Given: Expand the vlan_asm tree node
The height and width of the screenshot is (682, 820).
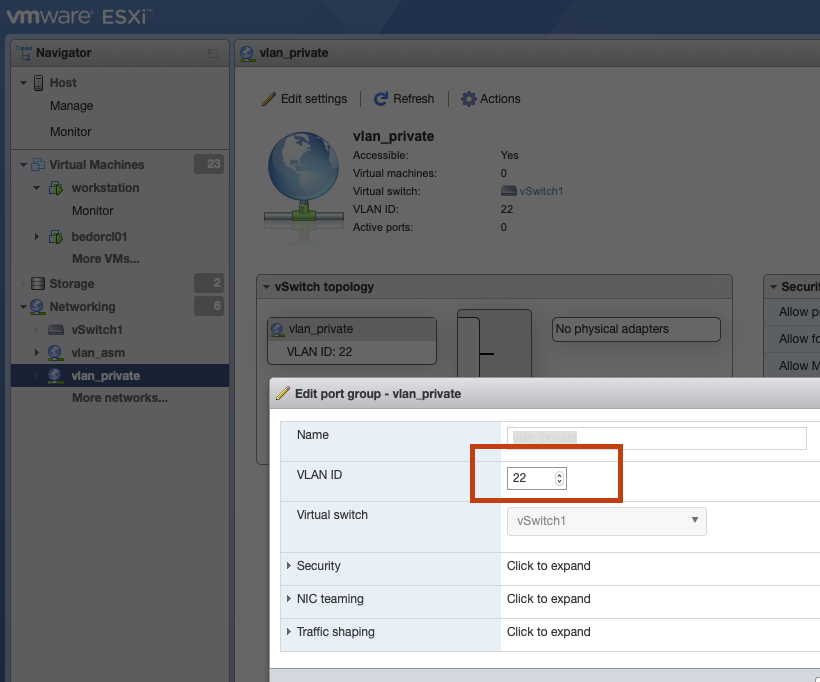Looking at the screenshot, I should point(37,353).
